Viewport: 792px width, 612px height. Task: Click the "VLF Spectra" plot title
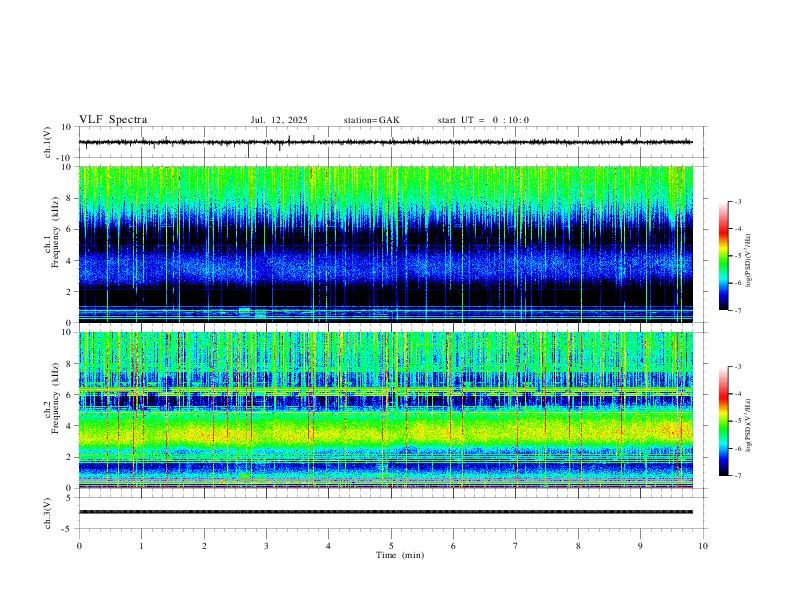[113, 120]
